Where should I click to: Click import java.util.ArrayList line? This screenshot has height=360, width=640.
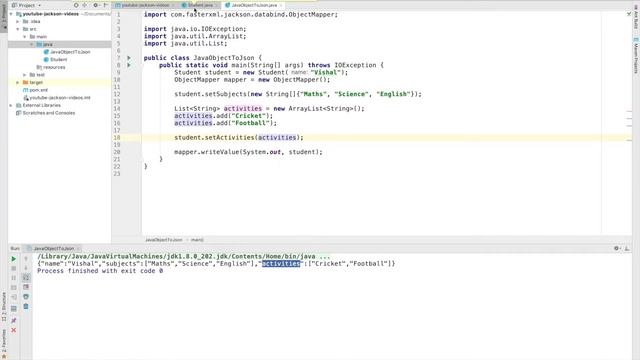(195, 36)
